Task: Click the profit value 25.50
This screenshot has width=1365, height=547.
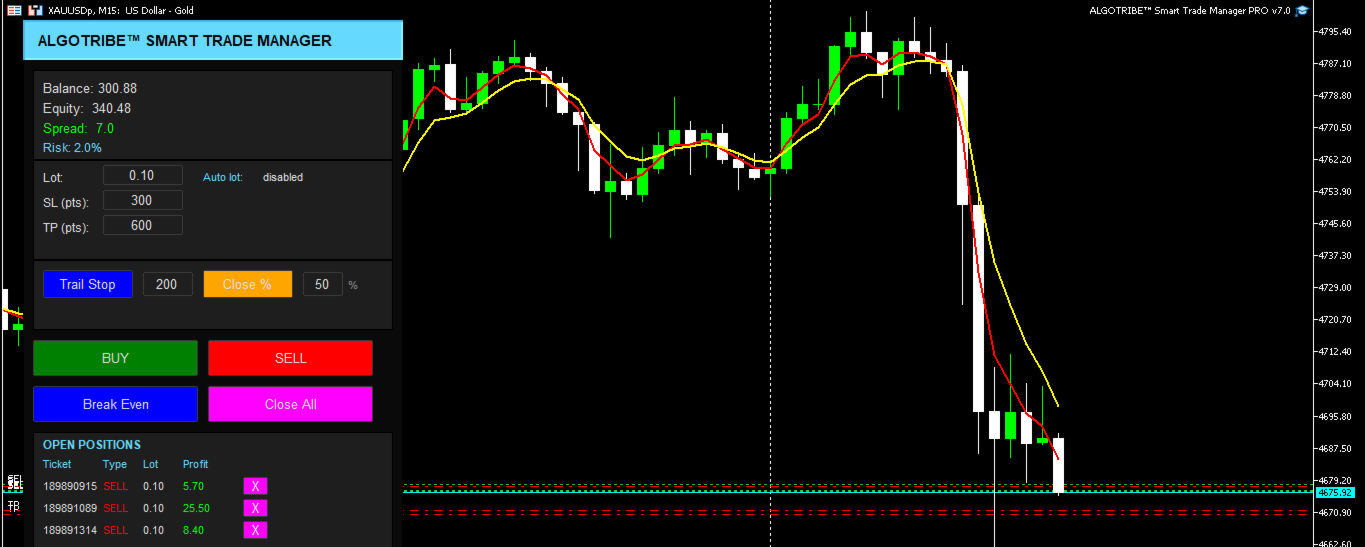Action: pos(196,508)
